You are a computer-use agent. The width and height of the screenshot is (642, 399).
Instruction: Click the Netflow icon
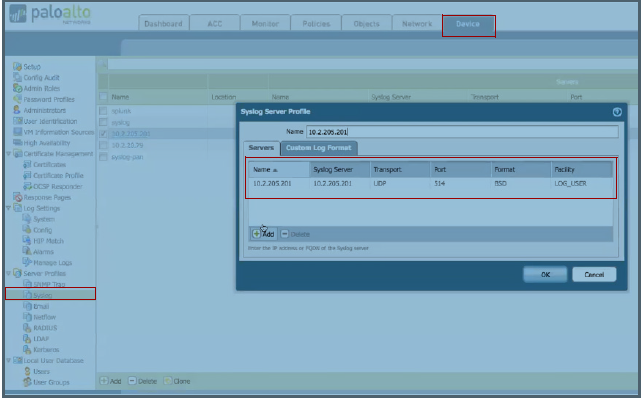27,317
